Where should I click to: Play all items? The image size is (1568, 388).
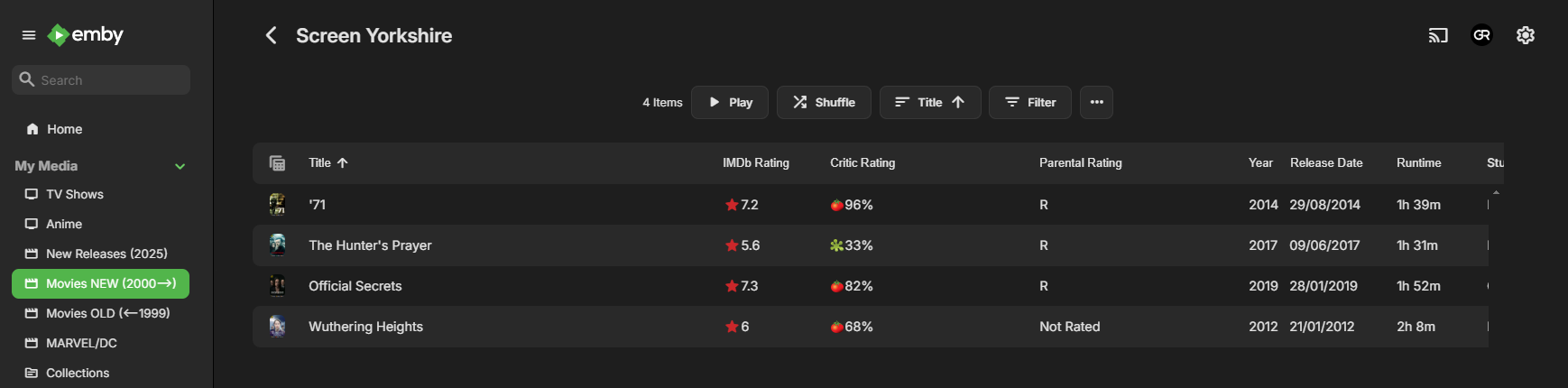(x=730, y=102)
